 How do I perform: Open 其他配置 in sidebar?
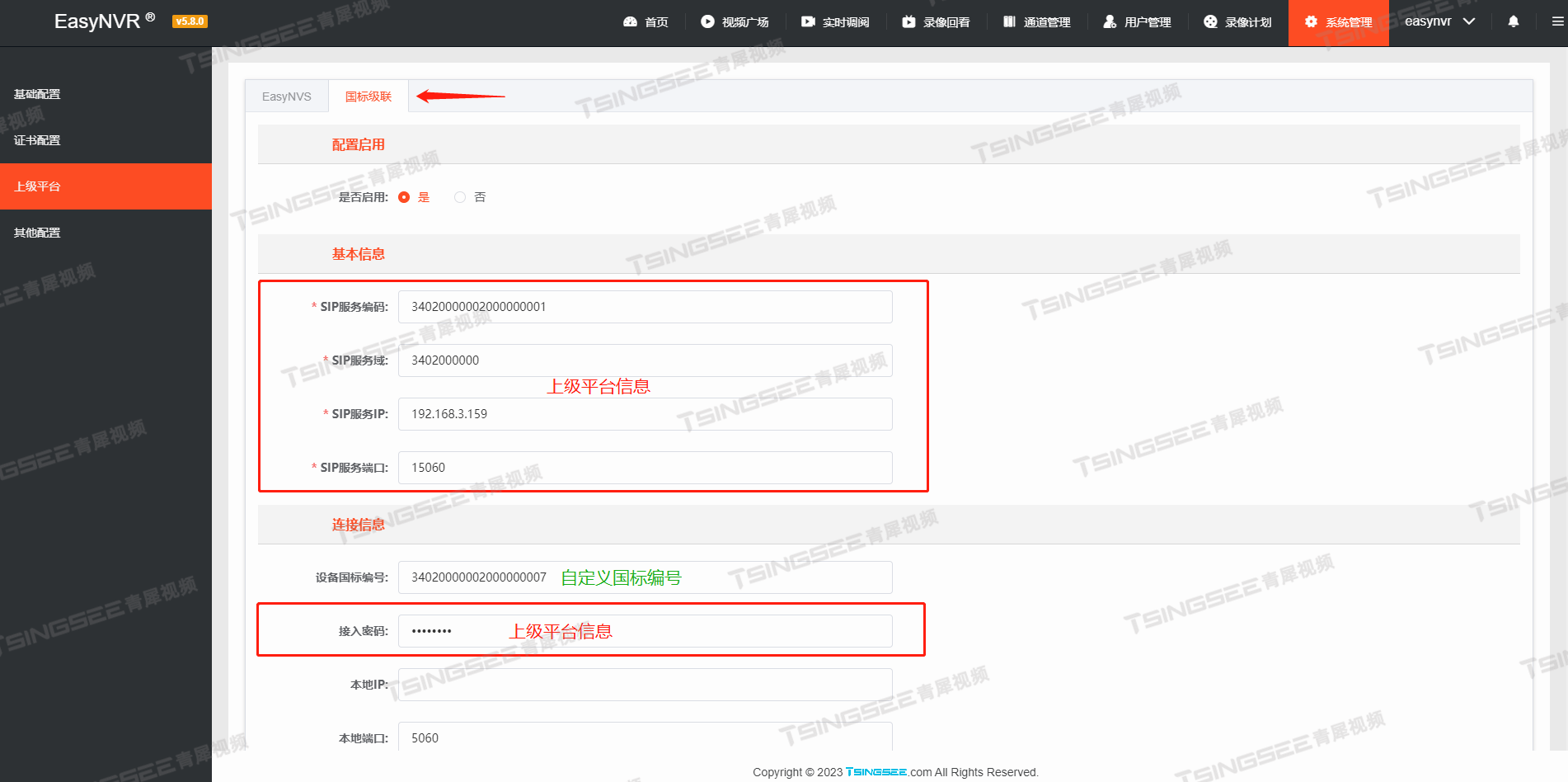pos(106,233)
